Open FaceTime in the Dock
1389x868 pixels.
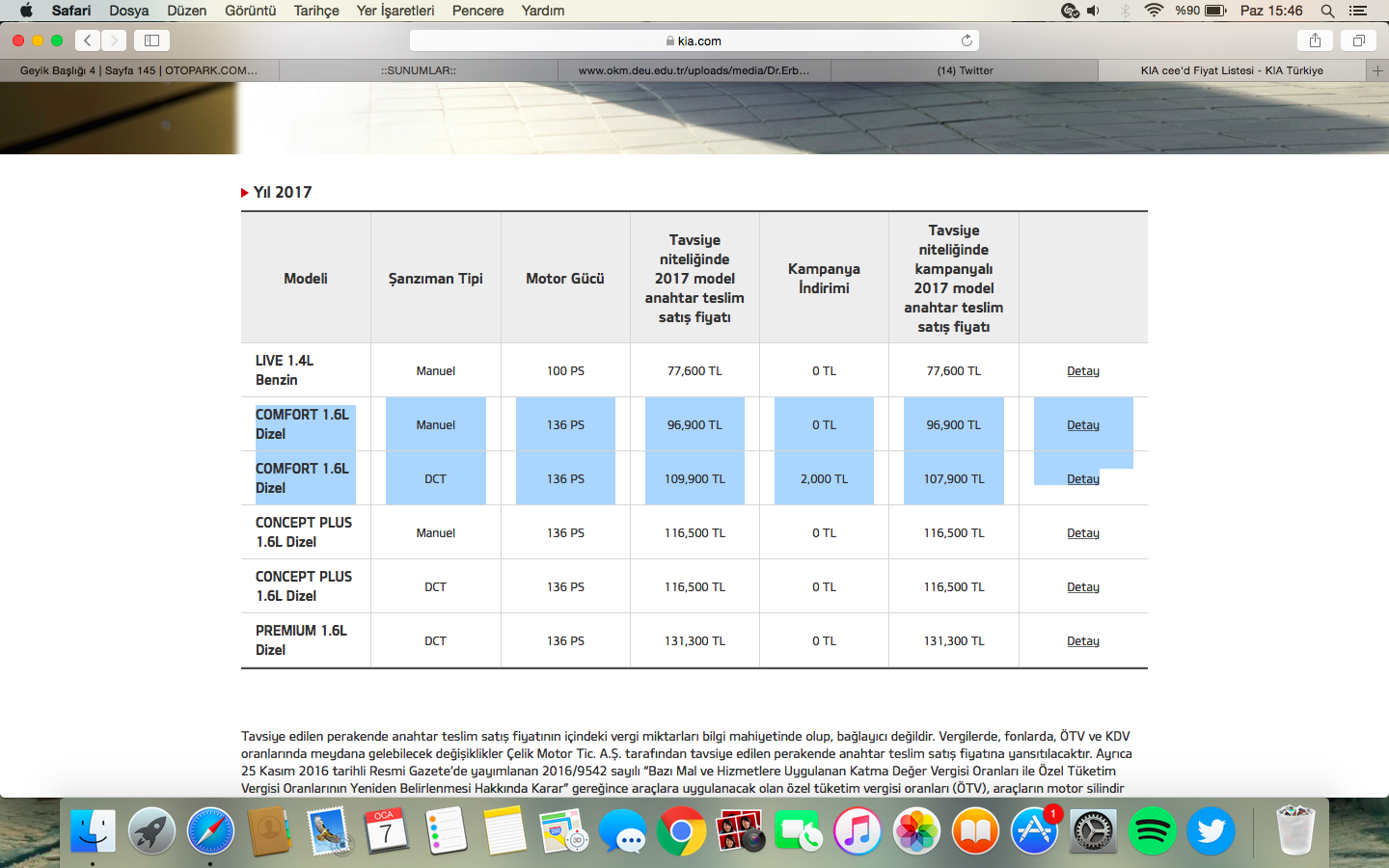[x=799, y=831]
